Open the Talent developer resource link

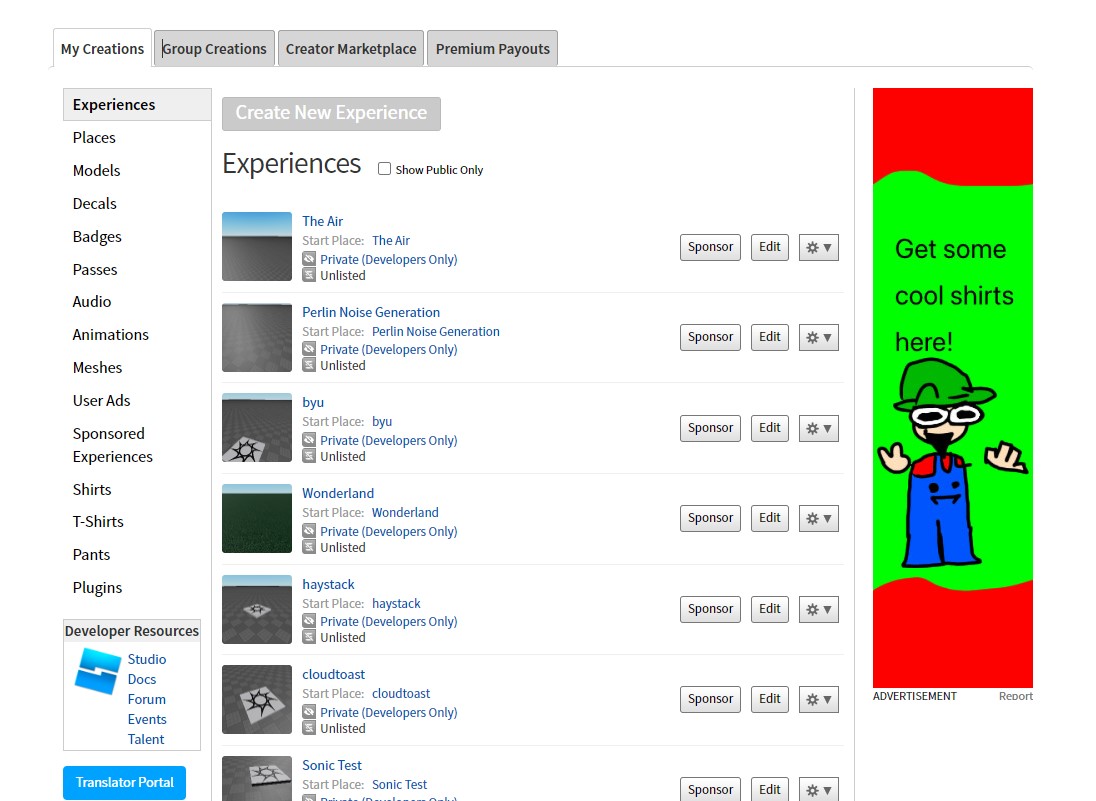146,739
